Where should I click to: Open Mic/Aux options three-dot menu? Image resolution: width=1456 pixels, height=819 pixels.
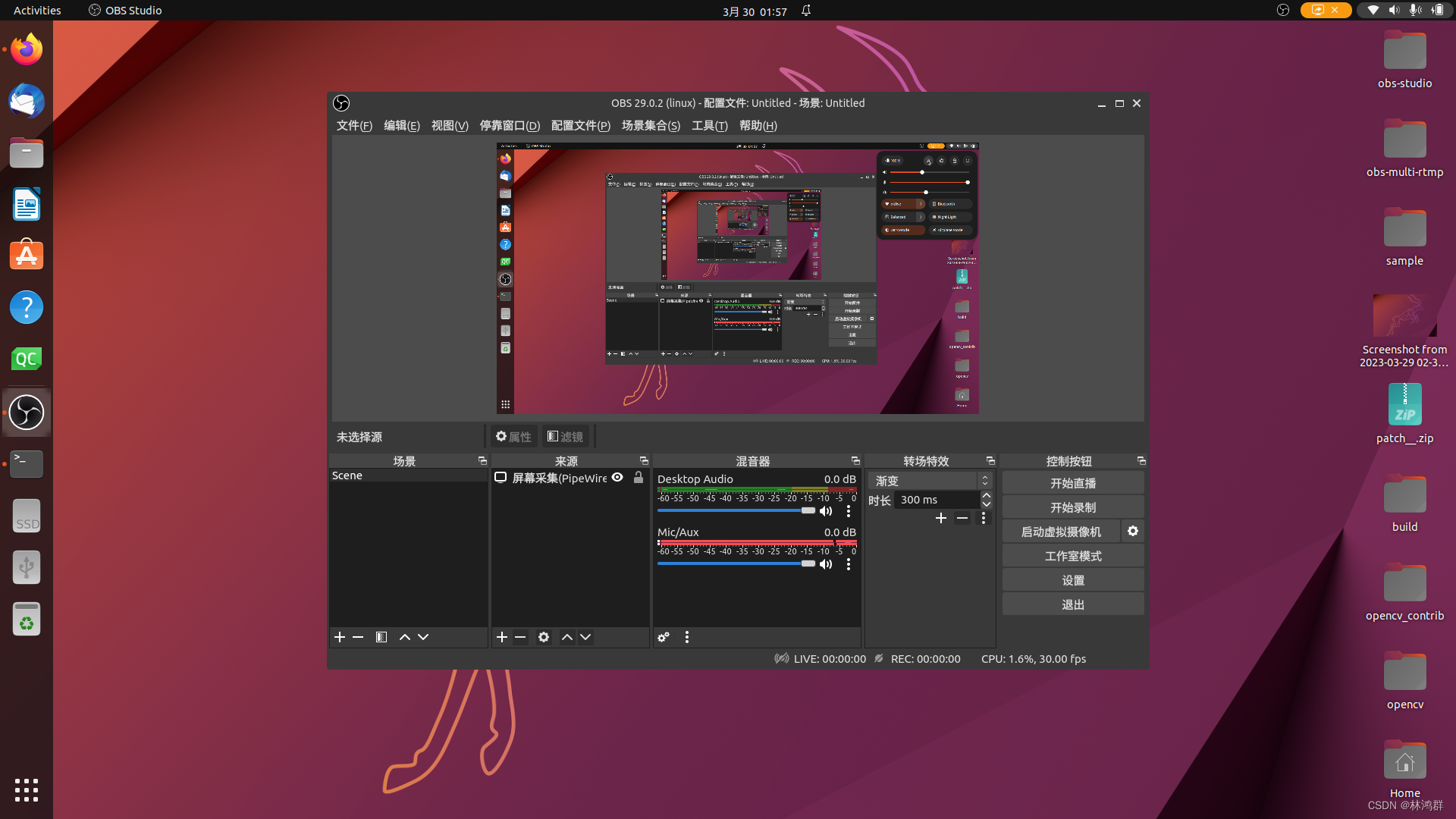[849, 564]
